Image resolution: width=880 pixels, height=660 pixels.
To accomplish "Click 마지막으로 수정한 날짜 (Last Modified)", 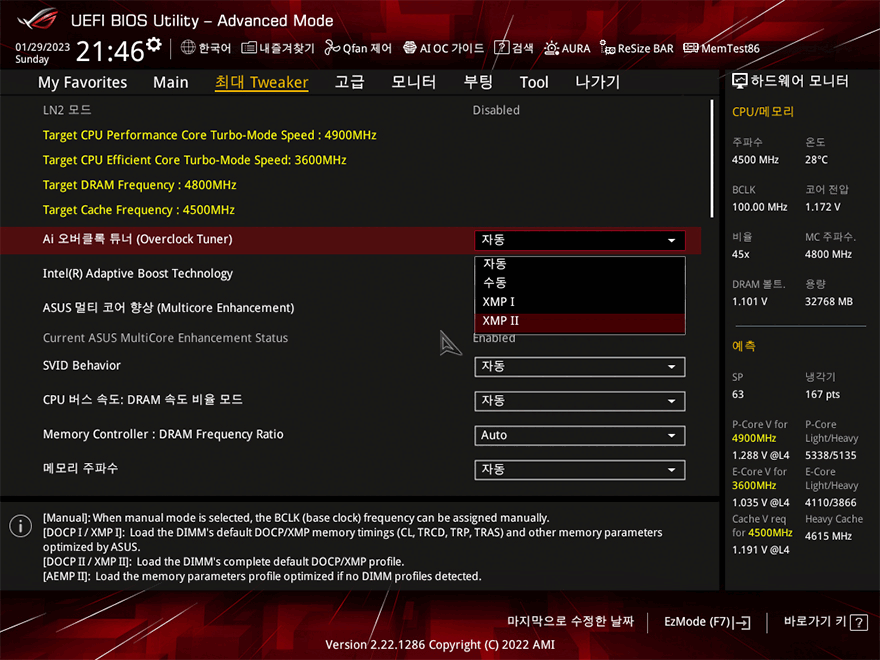I will tap(570, 621).
